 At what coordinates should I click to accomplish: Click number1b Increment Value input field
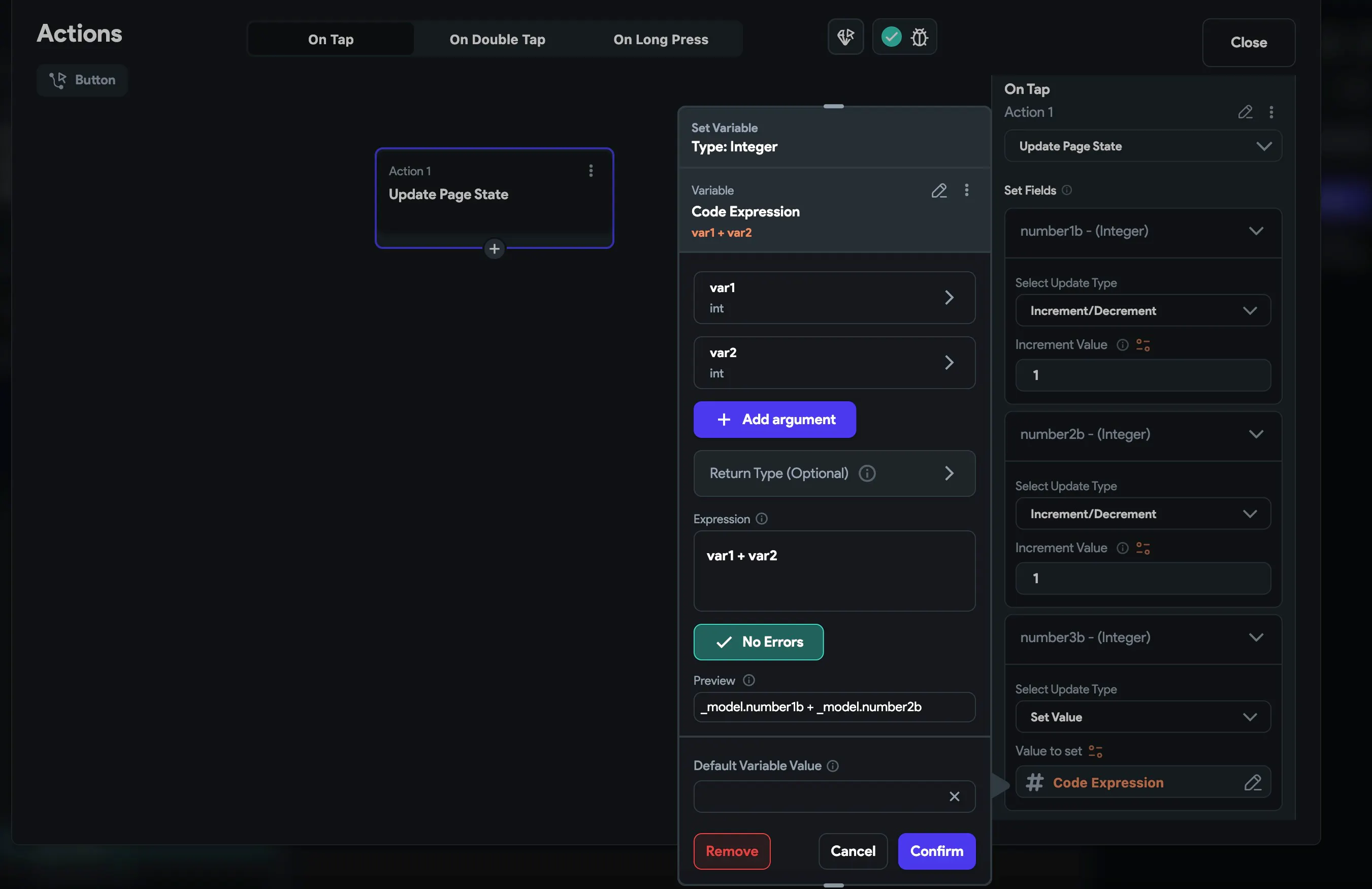1142,375
